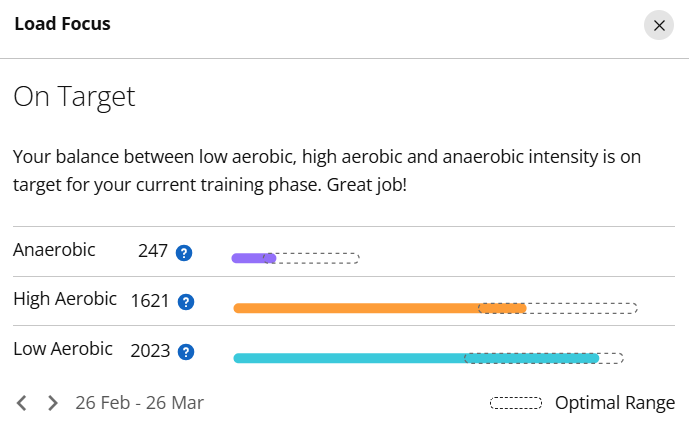689x427 pixels.
Task: Open the Low Aerobic help icon
Action: (186, 352)
